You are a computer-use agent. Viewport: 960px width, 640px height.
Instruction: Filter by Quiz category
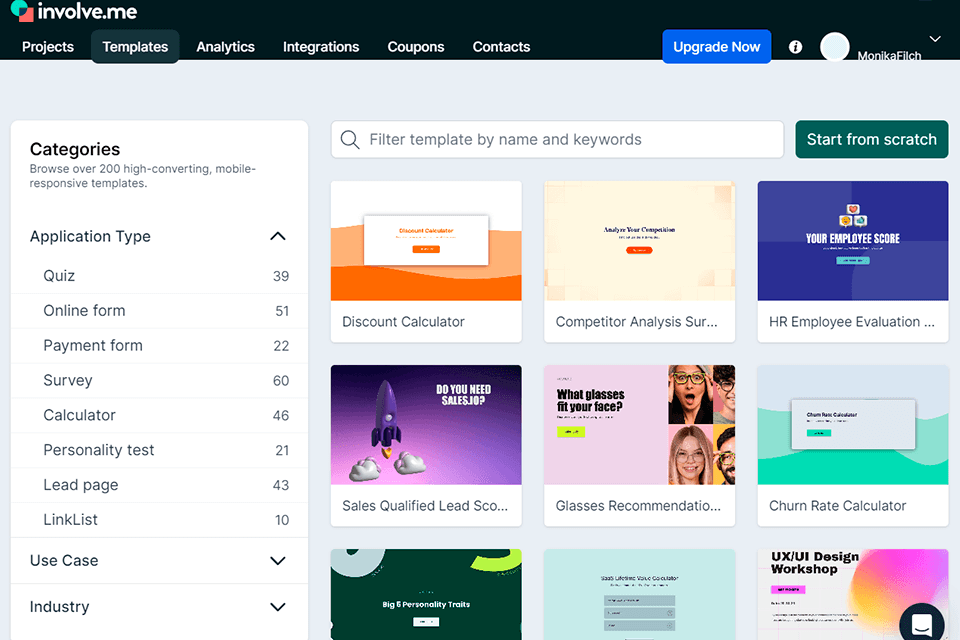159,276
